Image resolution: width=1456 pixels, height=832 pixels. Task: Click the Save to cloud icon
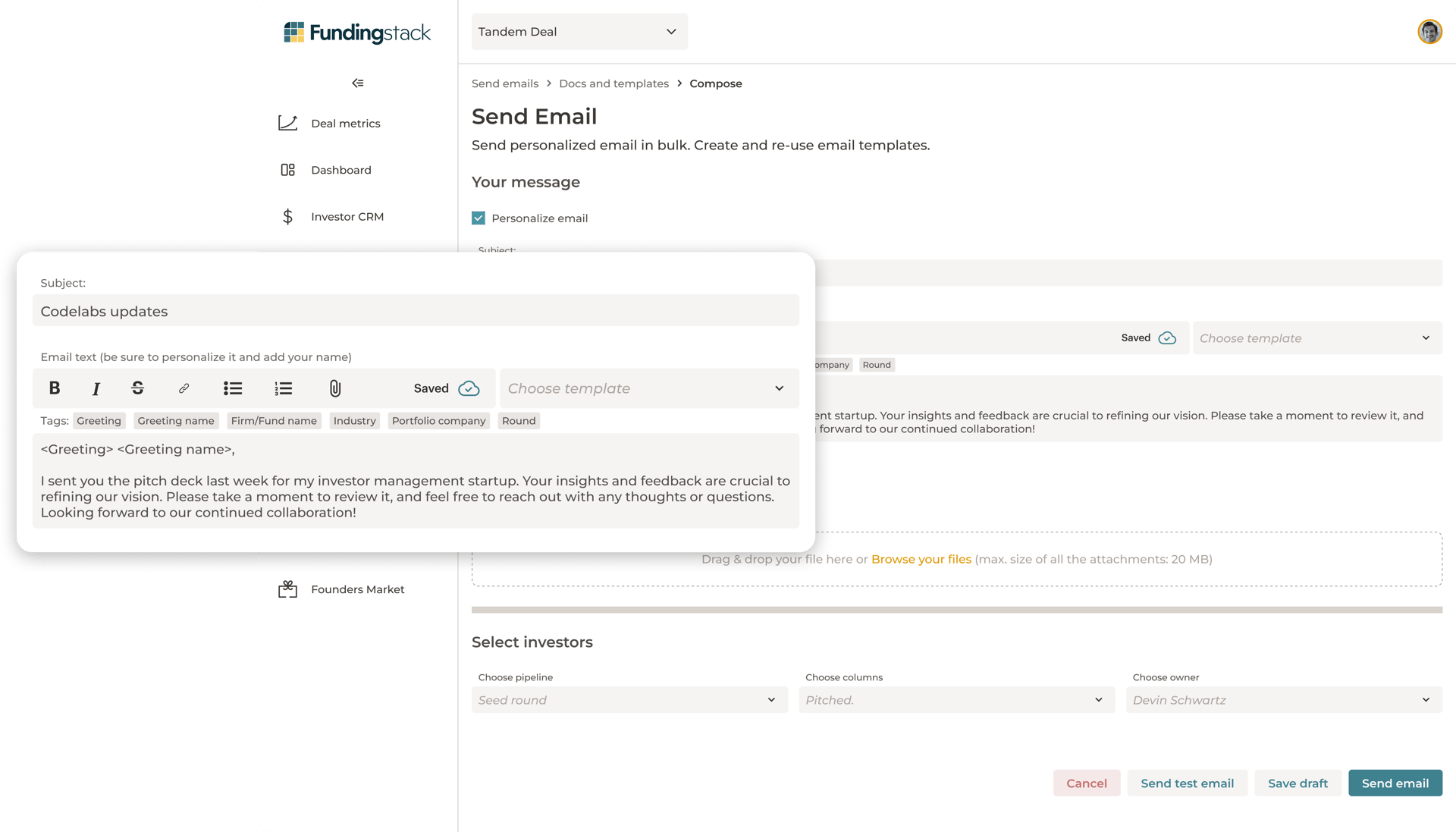click(x=469, y=388)
